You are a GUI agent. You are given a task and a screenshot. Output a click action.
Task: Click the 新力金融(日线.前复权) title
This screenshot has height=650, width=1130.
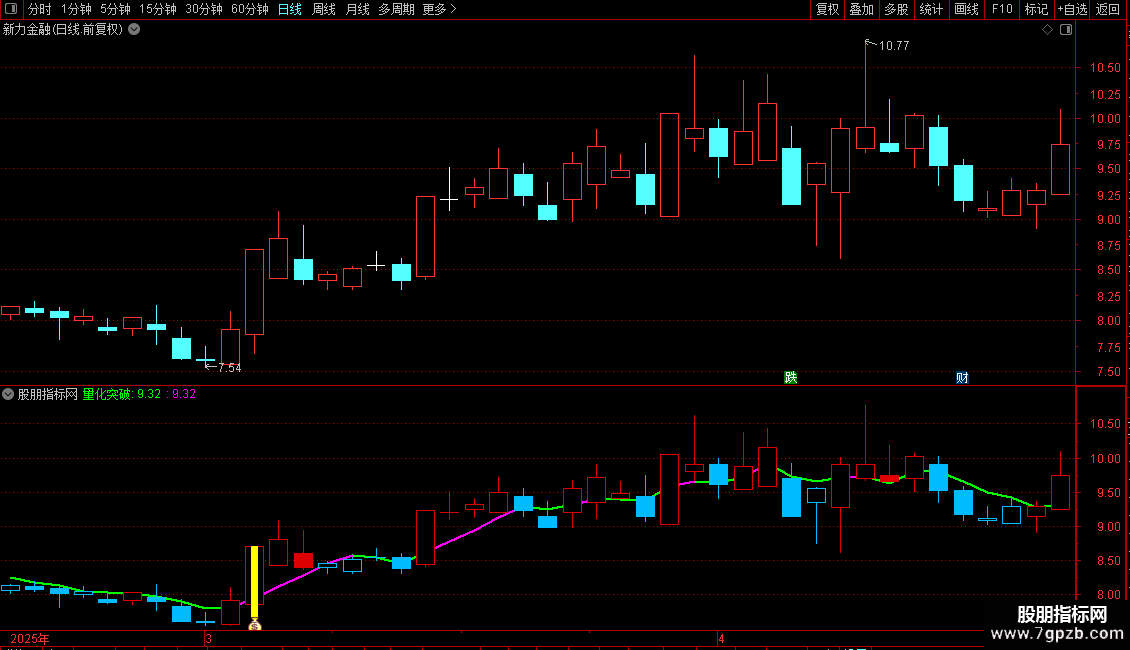click(x=63, y=30)
